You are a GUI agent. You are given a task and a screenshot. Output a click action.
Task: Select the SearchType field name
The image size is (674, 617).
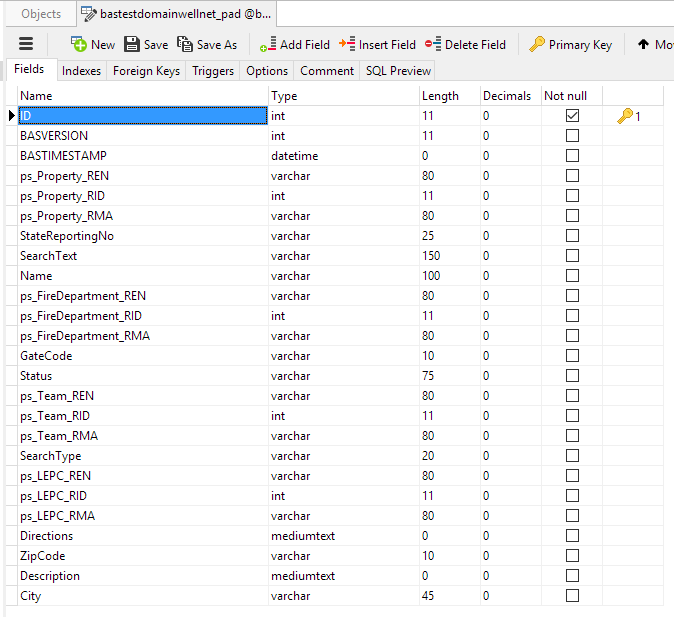[x=50, y=456]
